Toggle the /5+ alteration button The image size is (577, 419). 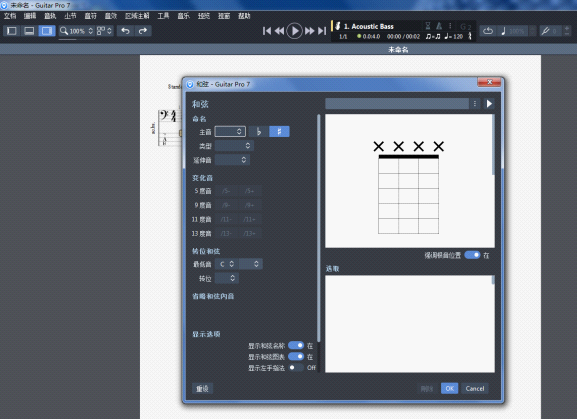pyautogui.click(x=249, y=191)
